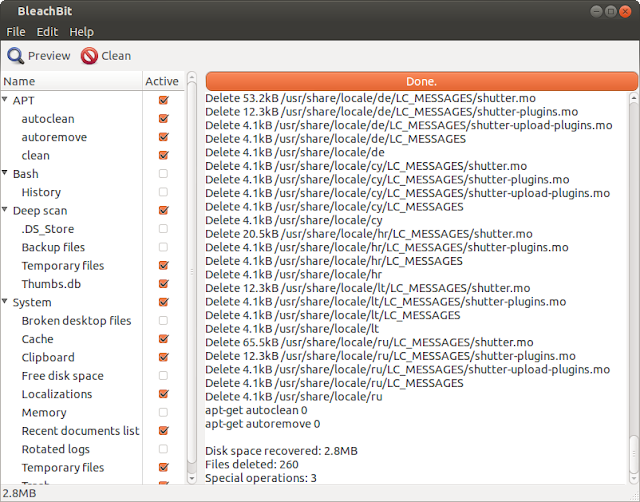Enable the Rotated logs checkbox
Image resolution: width=640 pixels, height=502 pixels.
[x=163, y=449]
